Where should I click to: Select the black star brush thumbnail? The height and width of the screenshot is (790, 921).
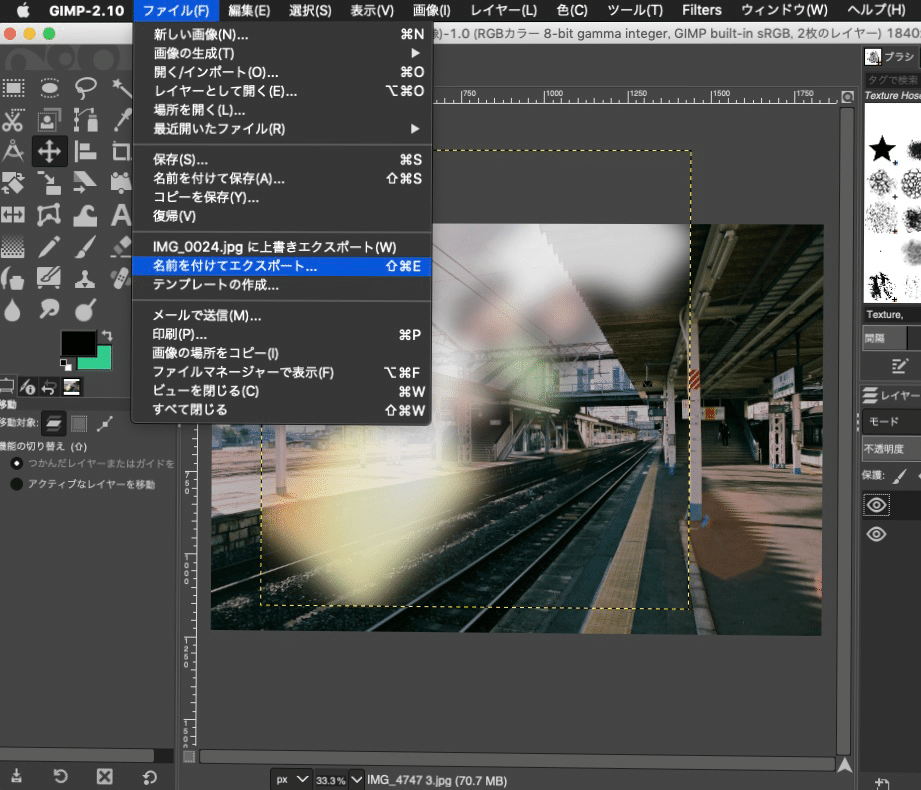click(x=882, y=149)
